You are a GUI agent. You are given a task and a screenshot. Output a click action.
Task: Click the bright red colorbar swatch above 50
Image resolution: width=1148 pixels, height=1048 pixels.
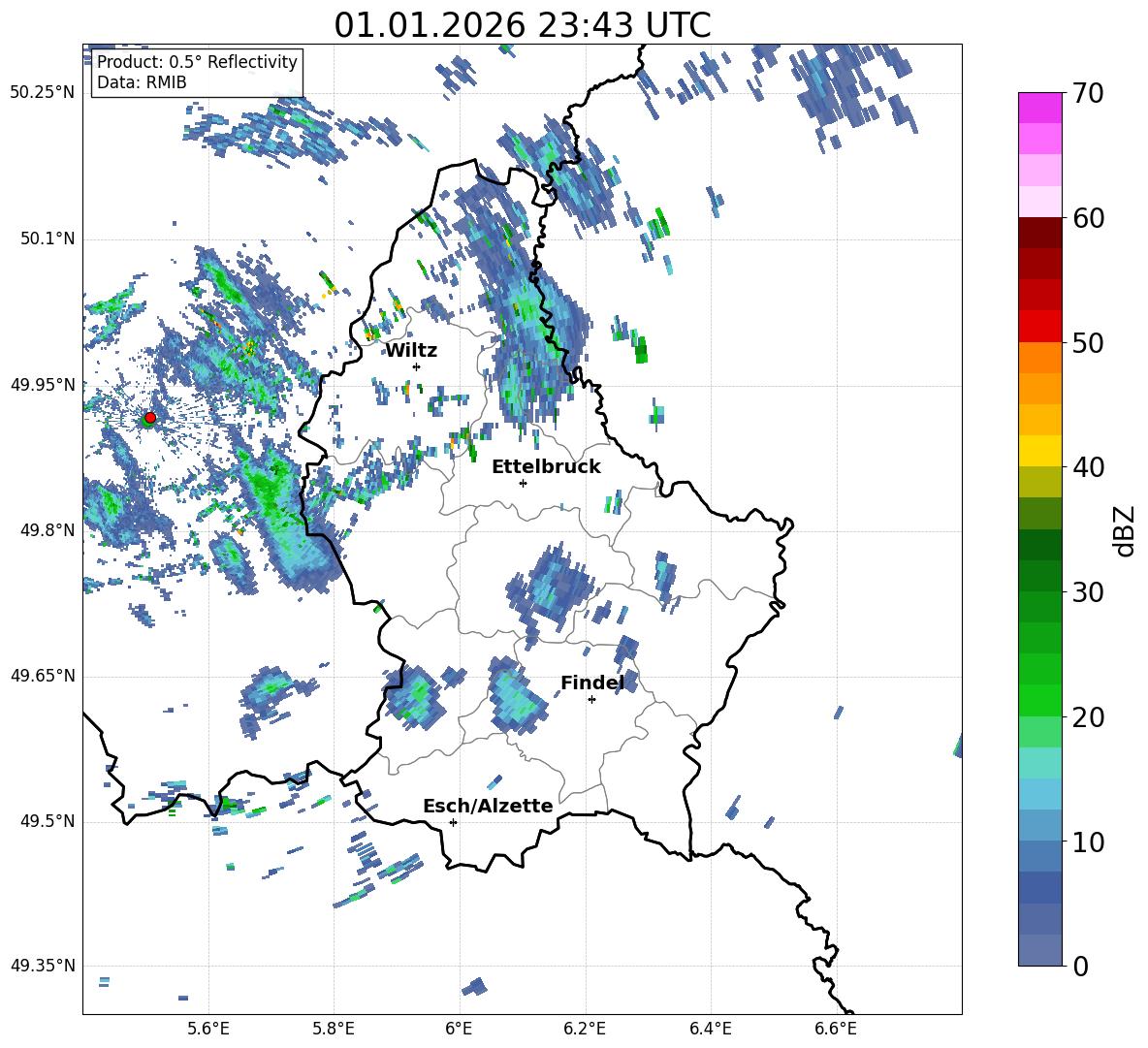(x=1039, y=327)
